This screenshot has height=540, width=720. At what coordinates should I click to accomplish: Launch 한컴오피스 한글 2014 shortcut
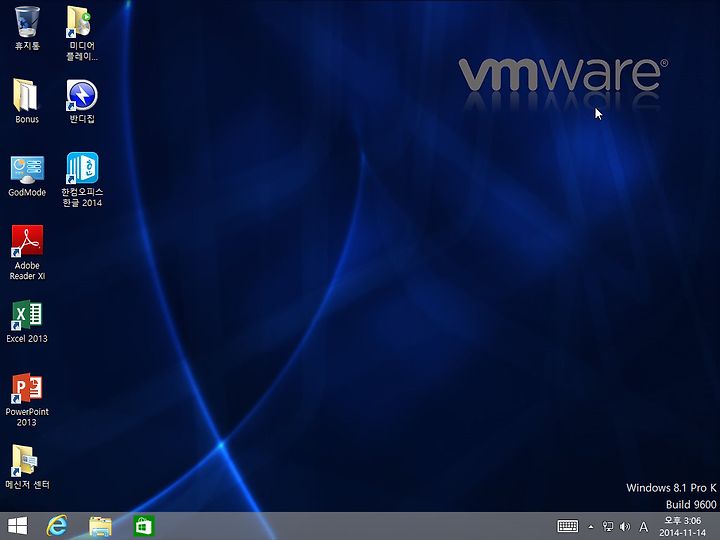(82, 180)
